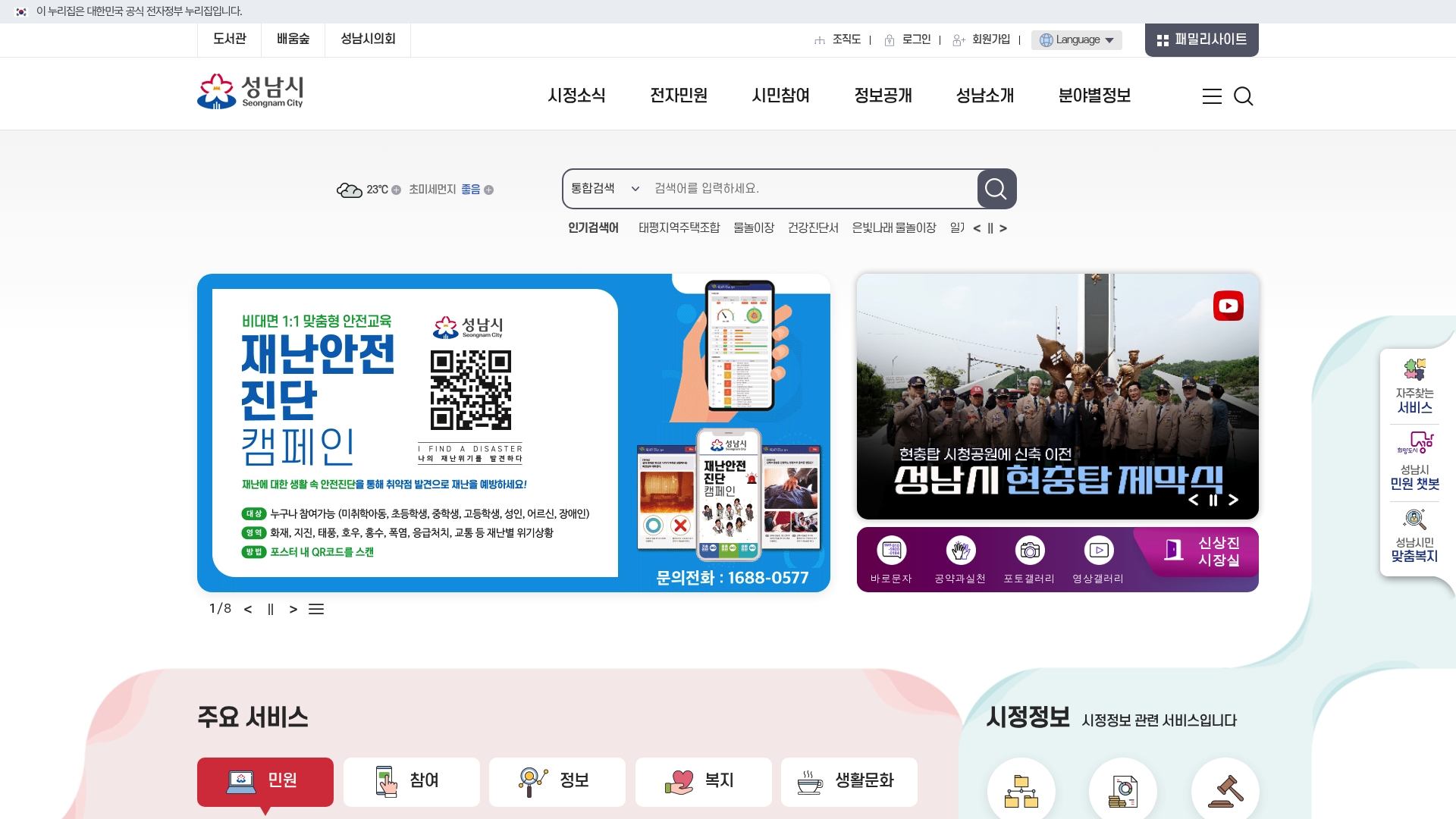Click organization chart circle icon in 시정정보
Image resolution: width=1456 pixels, height=819 pixels.
1021,791
